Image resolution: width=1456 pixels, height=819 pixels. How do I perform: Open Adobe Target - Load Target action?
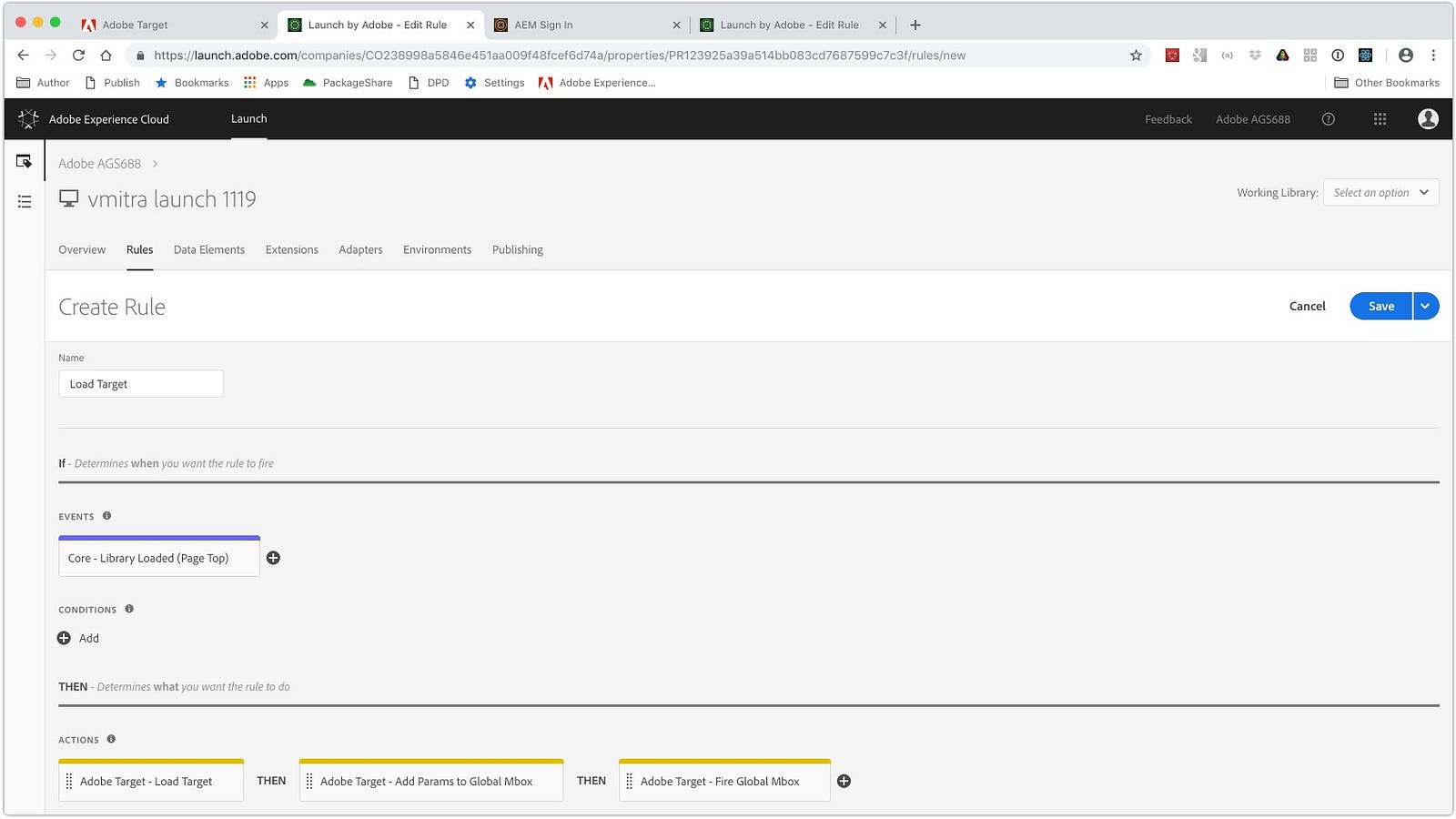pyautogui.click(x=151, y=781)
